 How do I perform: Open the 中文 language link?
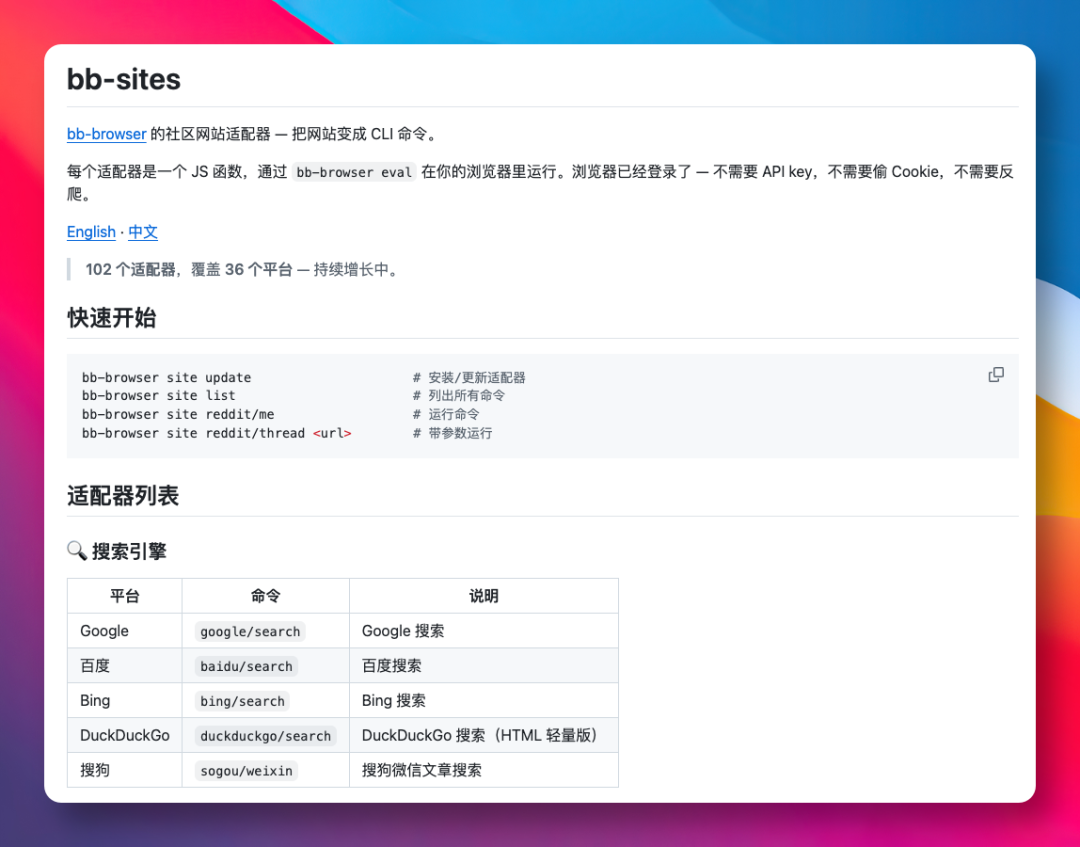point(143,232)
